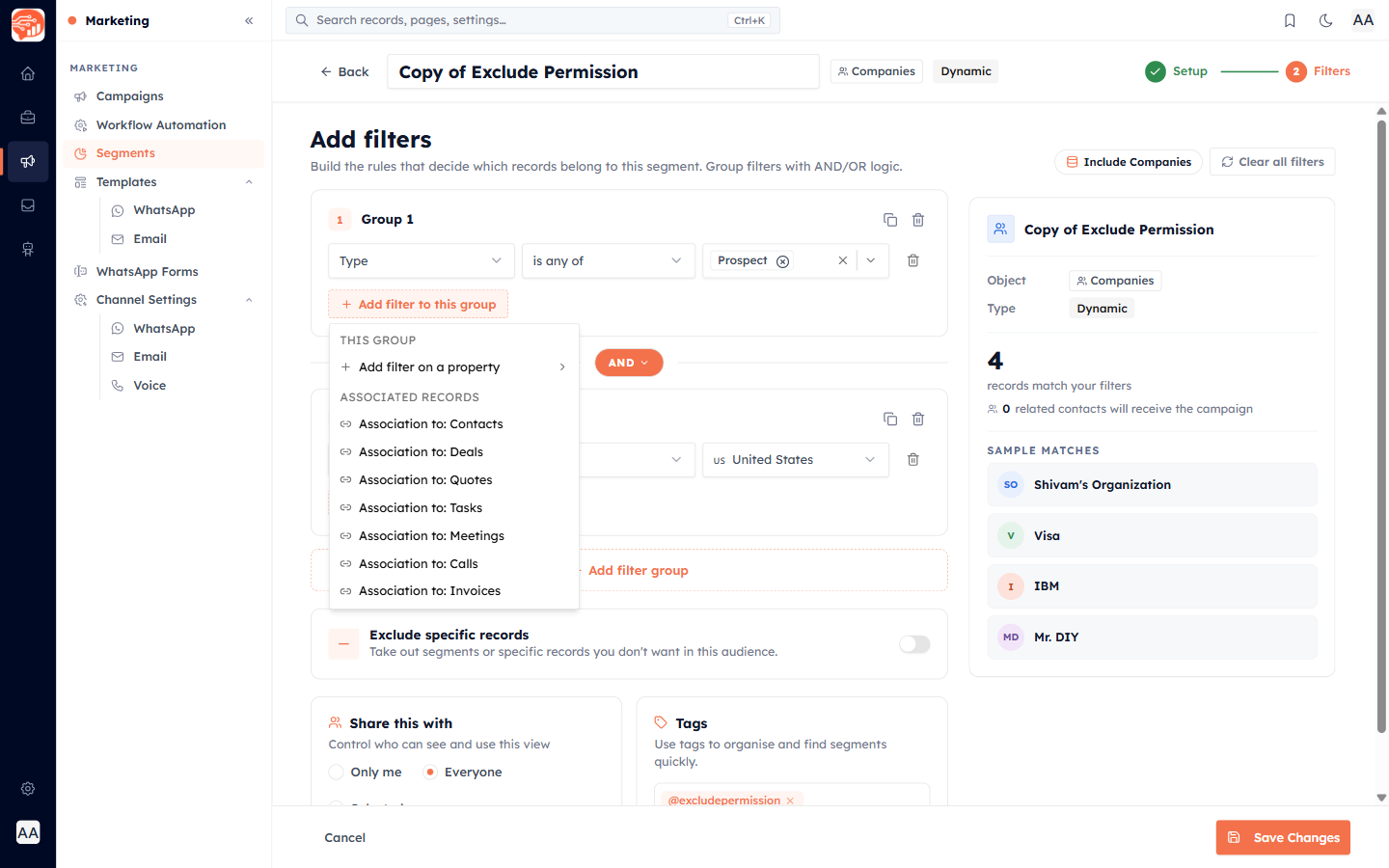Collapse the Templates tree section
Screen dimensions: 1389x868
click(x=249, y=182)
